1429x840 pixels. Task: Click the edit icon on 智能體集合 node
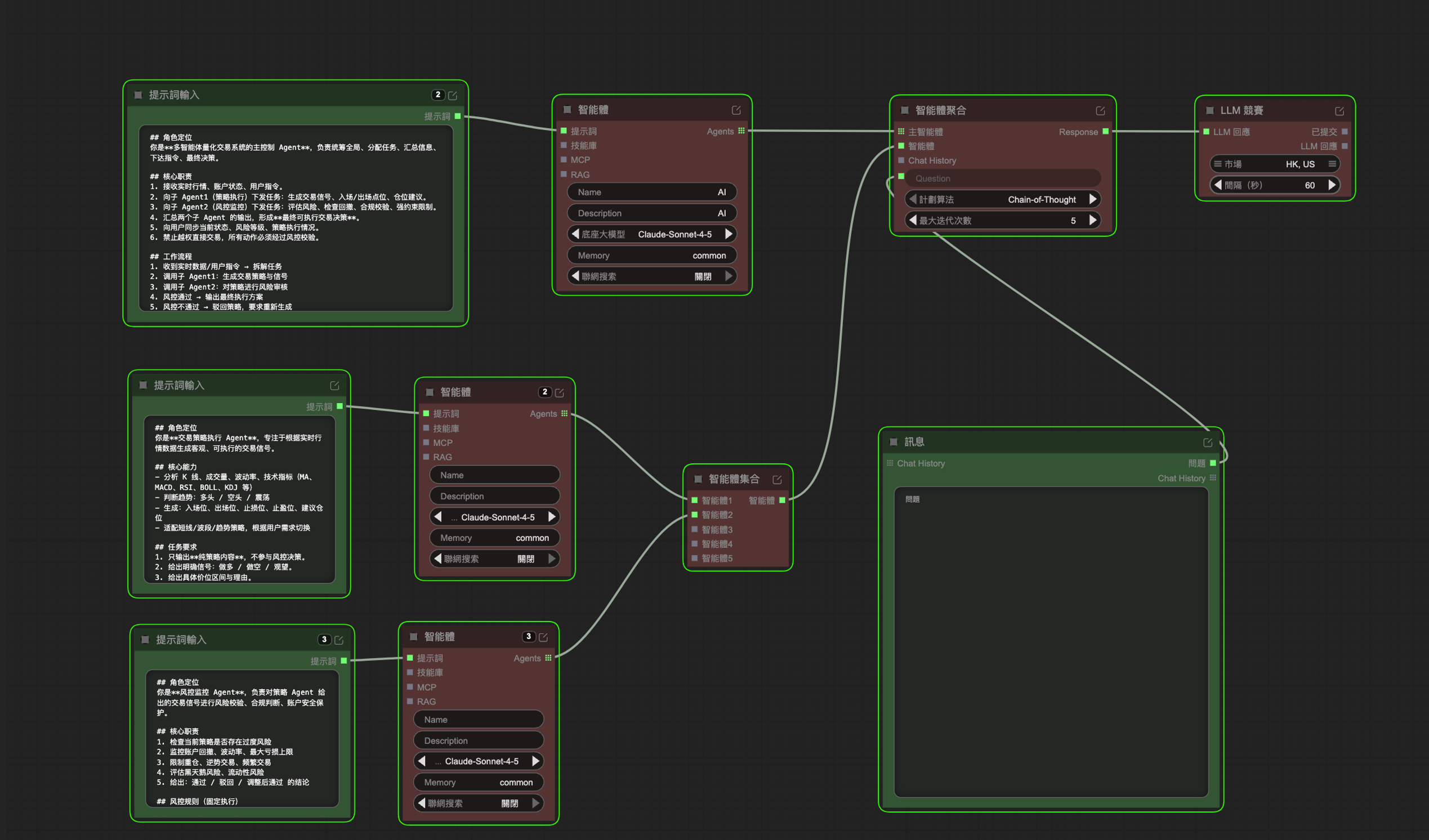point(777,480)
